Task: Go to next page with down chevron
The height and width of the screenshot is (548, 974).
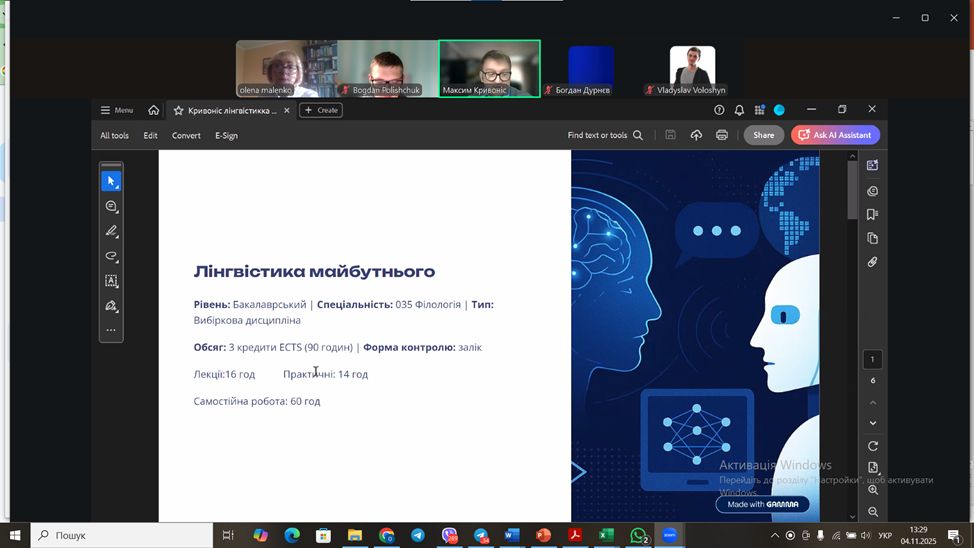Action: click(x=872, y=423)
